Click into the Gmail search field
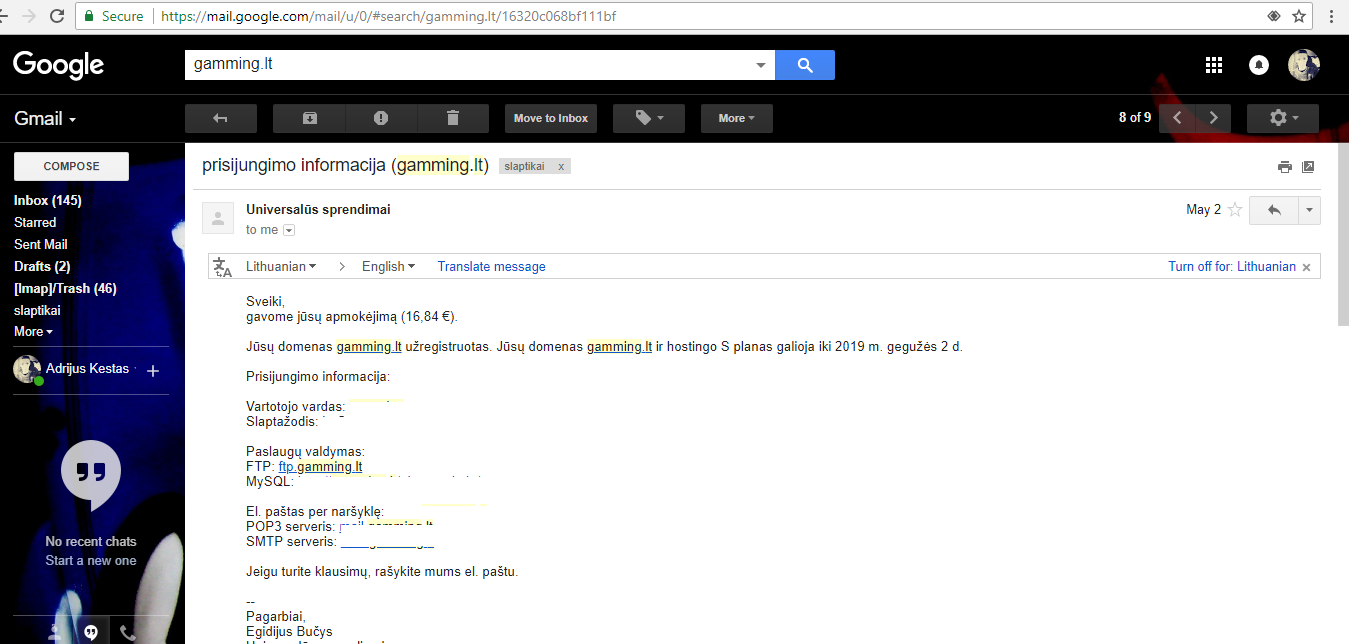Viewport: 1366px width, 644px height. coord(468,65)
